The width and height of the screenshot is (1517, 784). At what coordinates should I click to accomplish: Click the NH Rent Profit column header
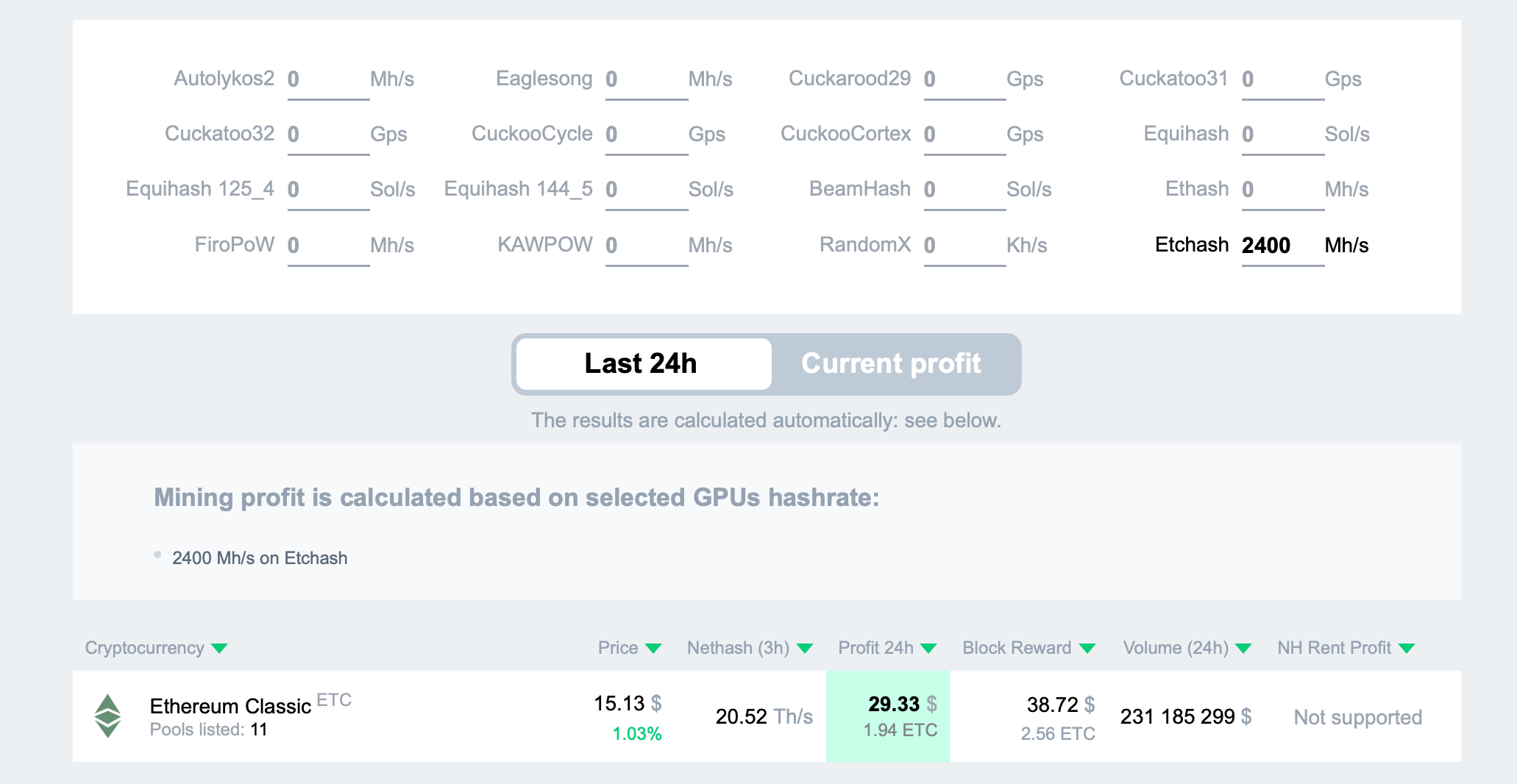coord(1334,648)
